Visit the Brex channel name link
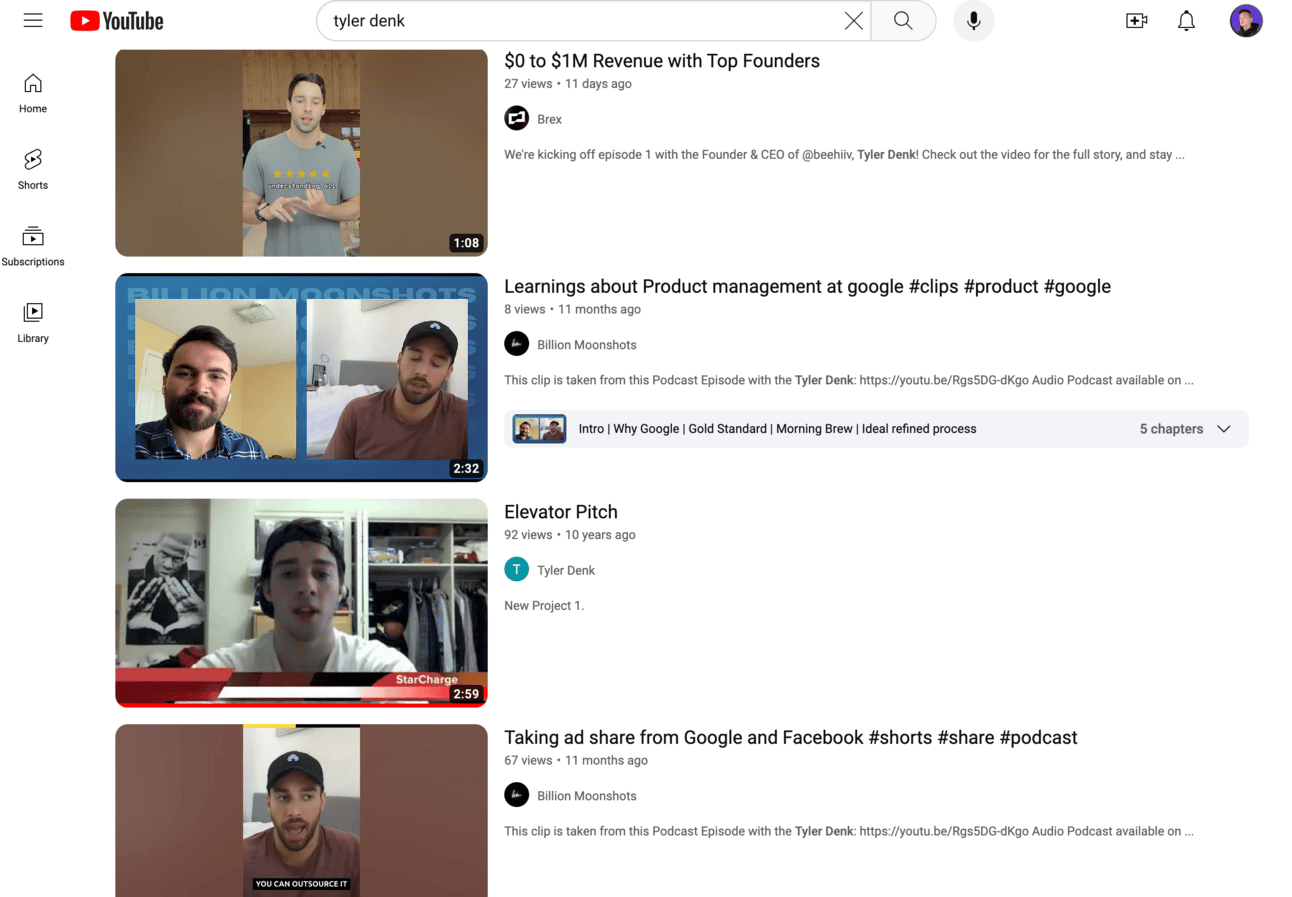The width and height of the screenshot is (1292, 897). point(549,119)
